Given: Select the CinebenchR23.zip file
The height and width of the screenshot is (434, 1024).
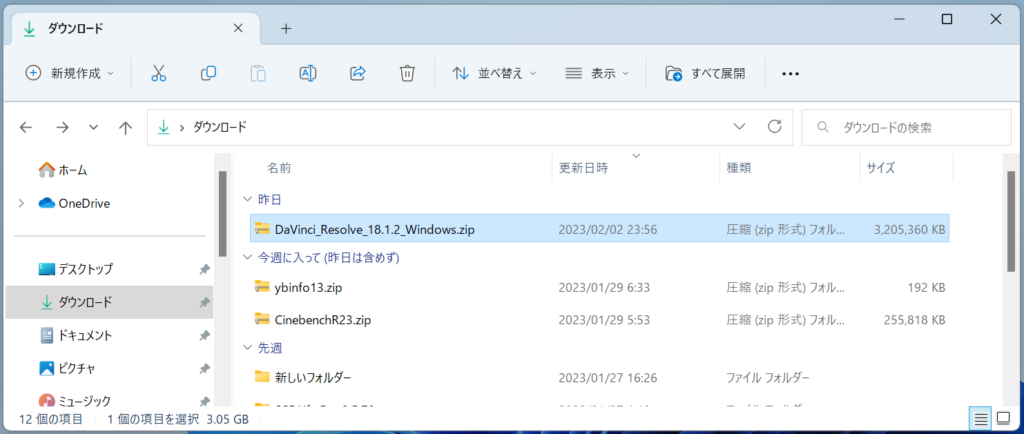Looking at the screenshot, I should 323,320.
